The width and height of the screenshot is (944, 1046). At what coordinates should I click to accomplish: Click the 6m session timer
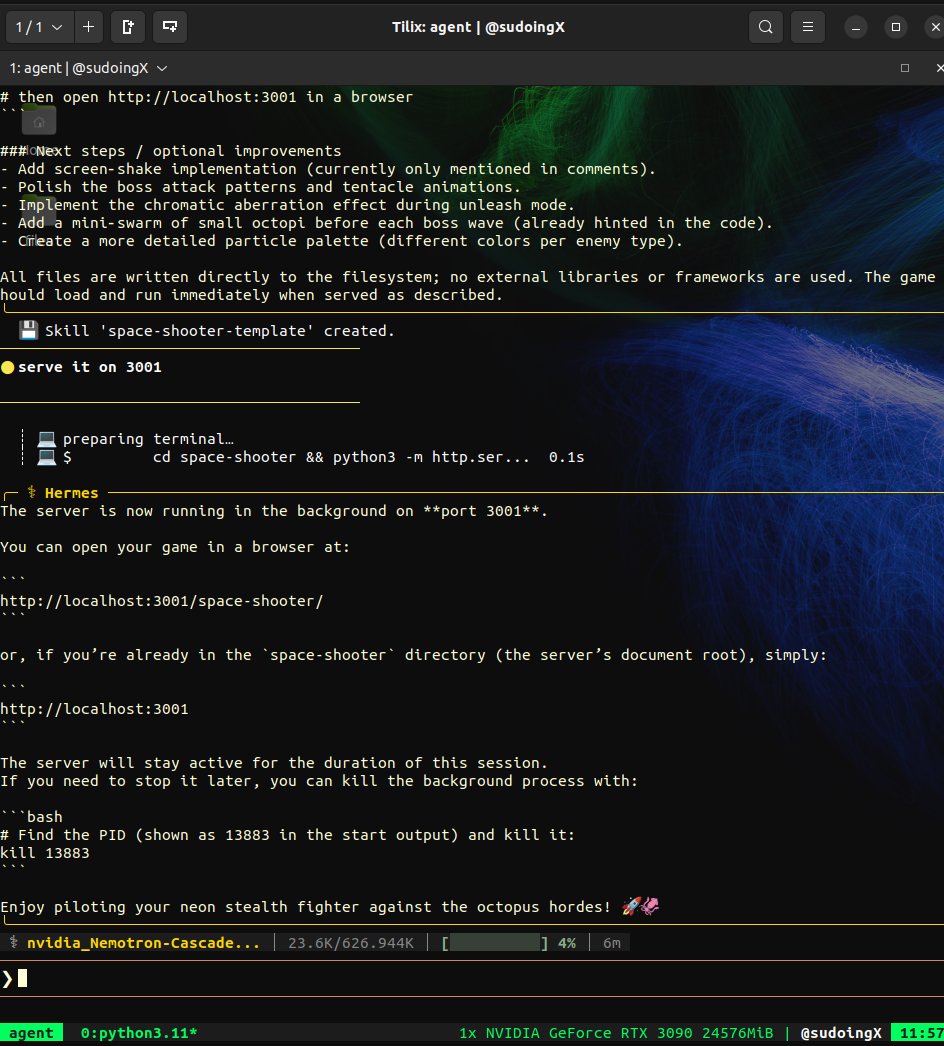click(612, 943)
